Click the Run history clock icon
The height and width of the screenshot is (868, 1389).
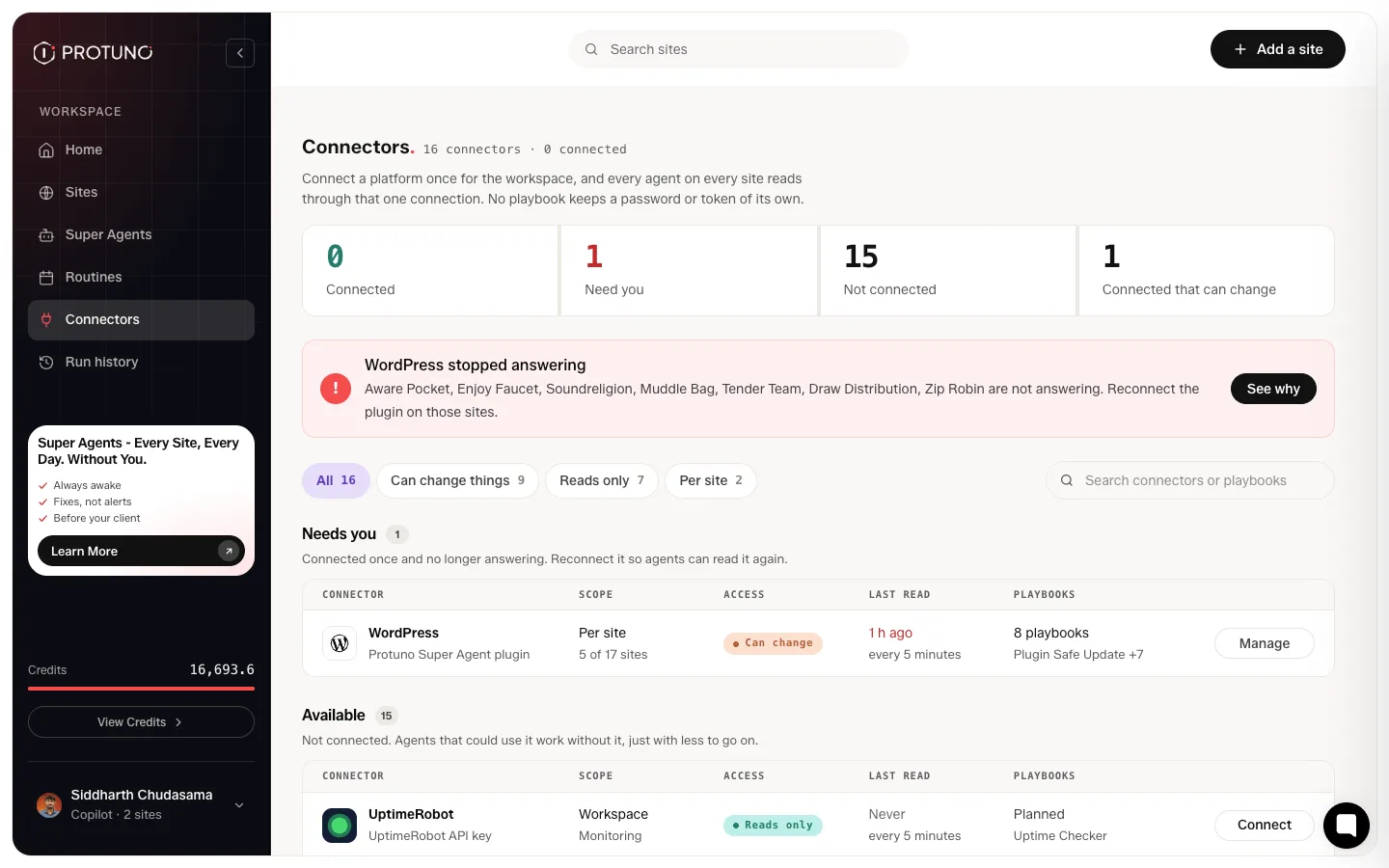[46, 363]
